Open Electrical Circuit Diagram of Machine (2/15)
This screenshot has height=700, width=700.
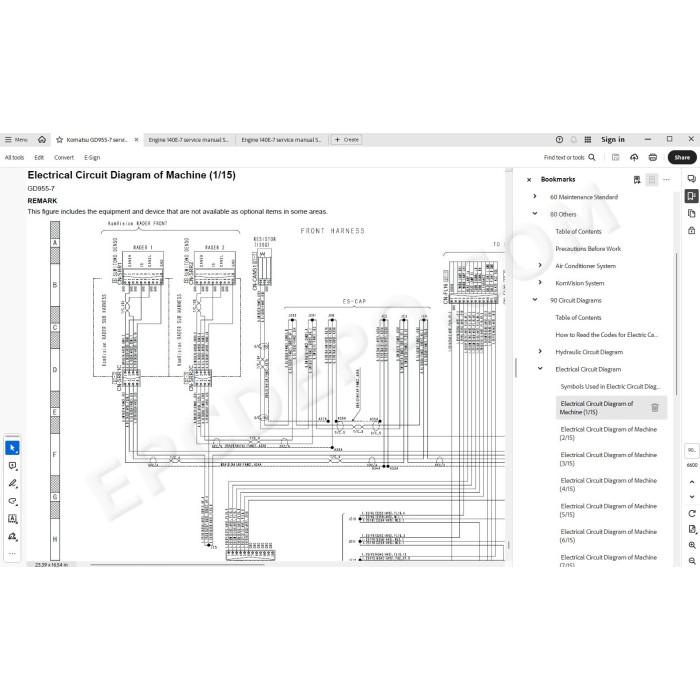pos(608,433)
